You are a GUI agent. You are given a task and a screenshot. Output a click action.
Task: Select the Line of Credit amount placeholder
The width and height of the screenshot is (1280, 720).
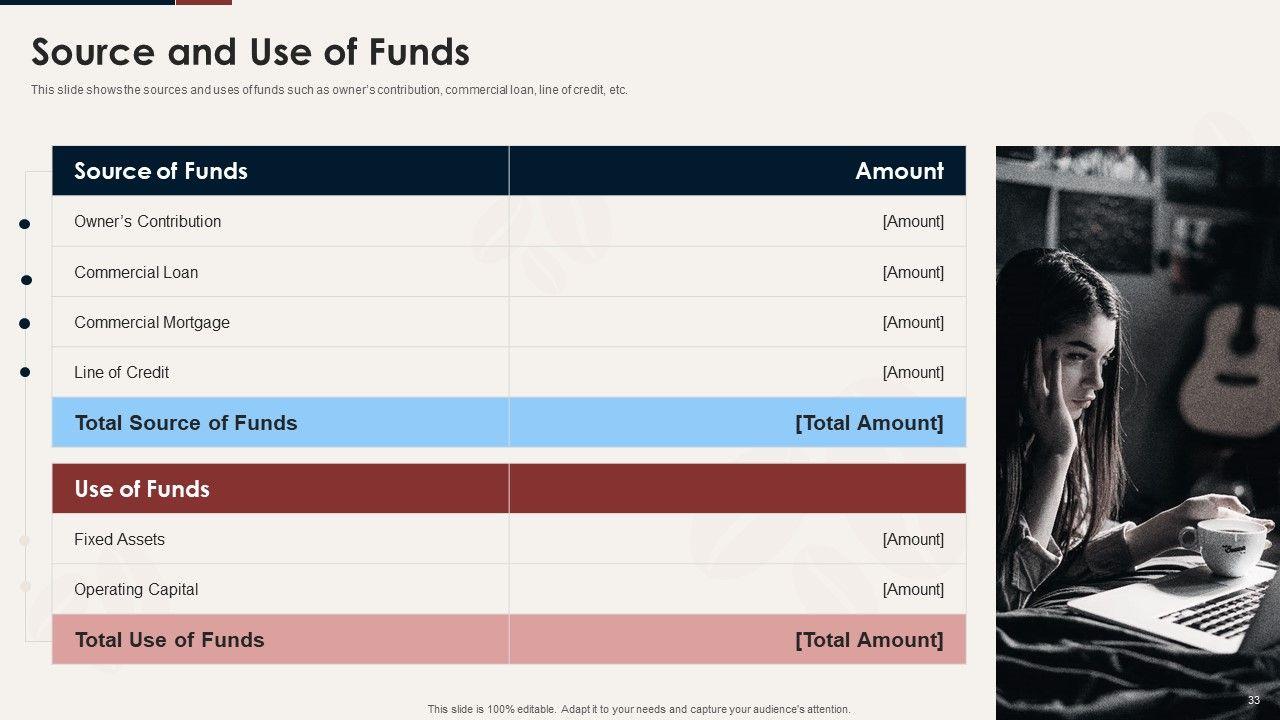912,372
